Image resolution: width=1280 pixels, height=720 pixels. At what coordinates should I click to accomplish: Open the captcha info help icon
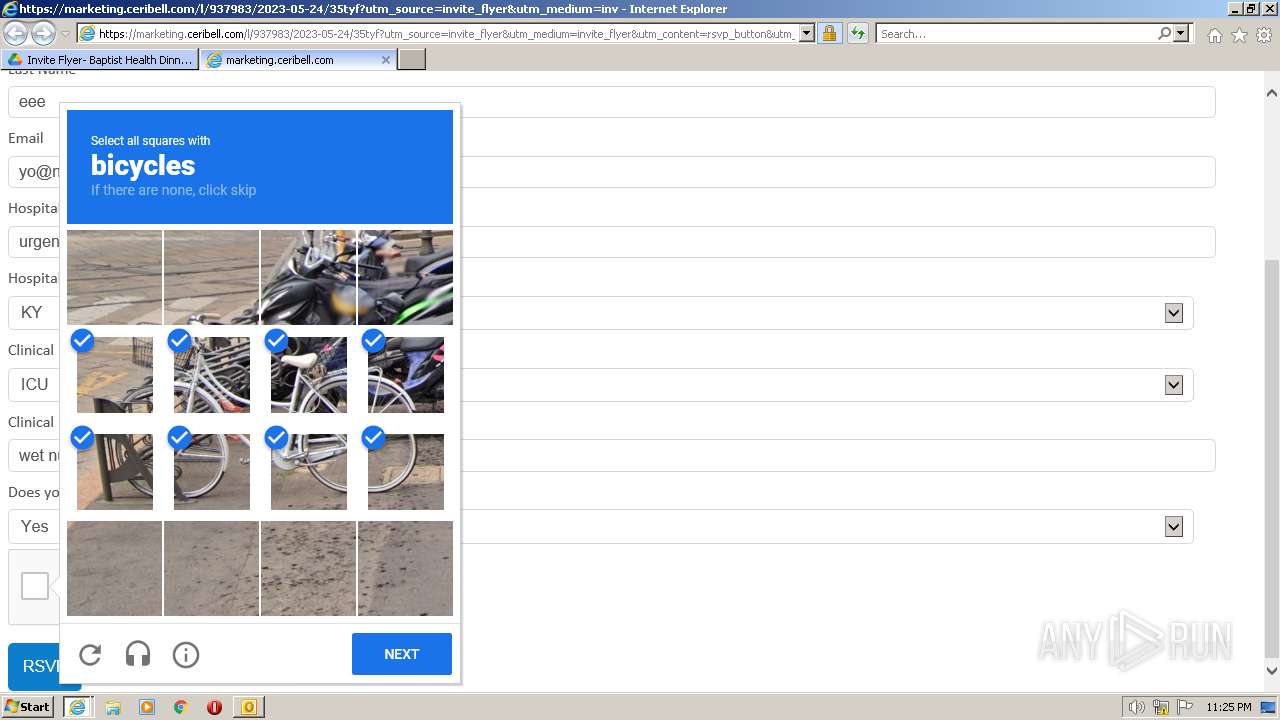coord(186,654)
